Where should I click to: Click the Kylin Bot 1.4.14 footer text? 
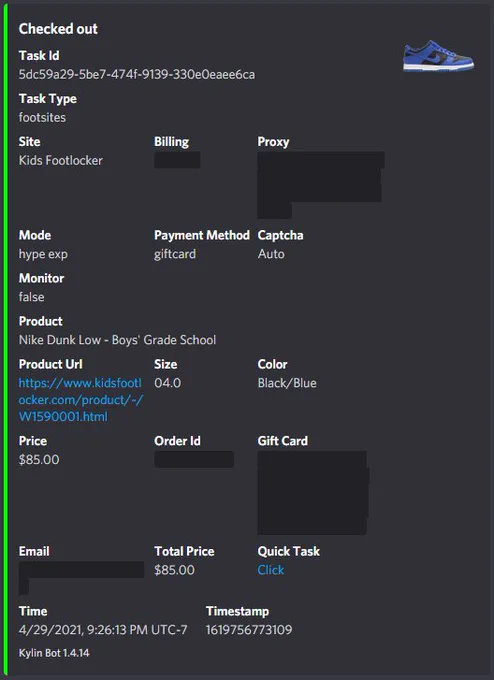(54, 653)
